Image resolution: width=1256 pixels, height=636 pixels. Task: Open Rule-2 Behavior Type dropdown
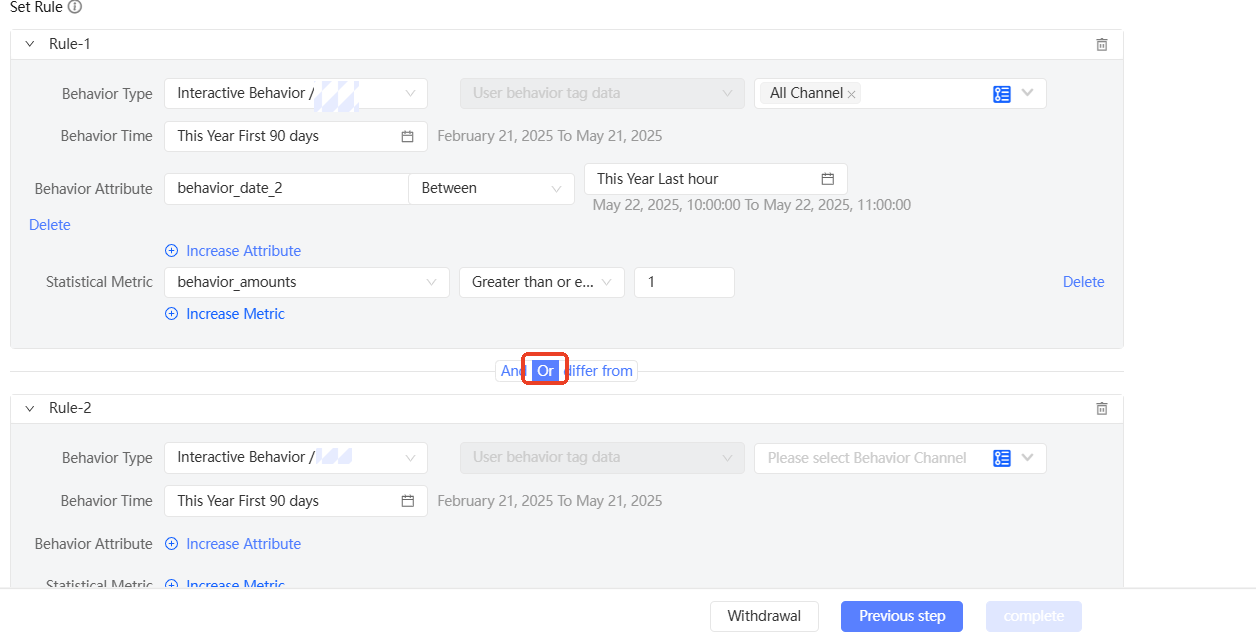click(296, 457)
